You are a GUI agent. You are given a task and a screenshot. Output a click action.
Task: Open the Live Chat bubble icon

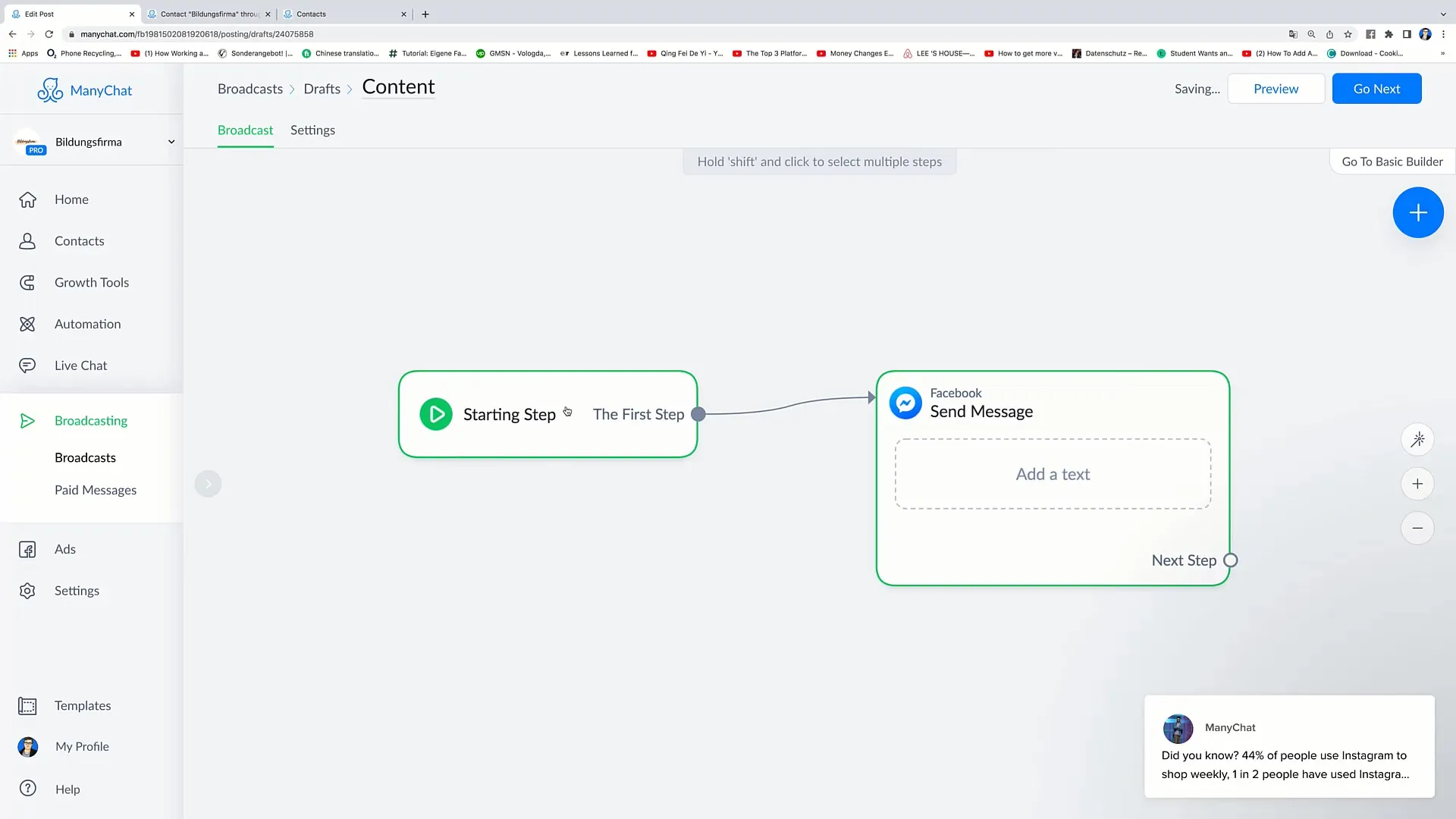[27, 366]
